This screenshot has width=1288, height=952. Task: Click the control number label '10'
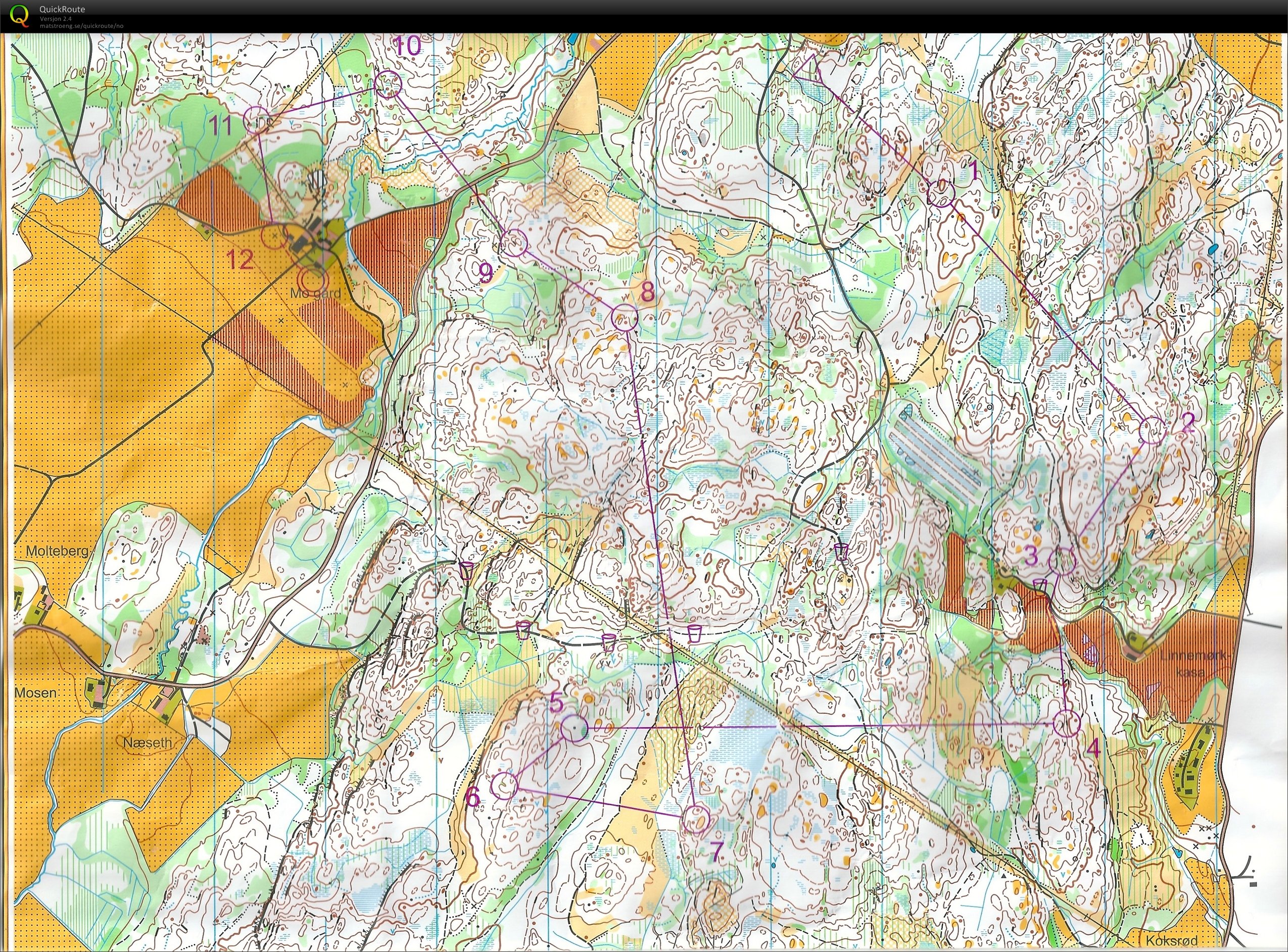coord(407,46)
